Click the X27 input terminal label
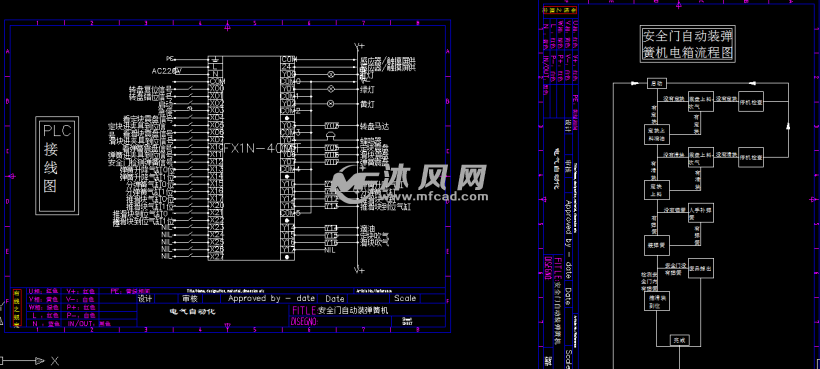 (x=217, y=256)
